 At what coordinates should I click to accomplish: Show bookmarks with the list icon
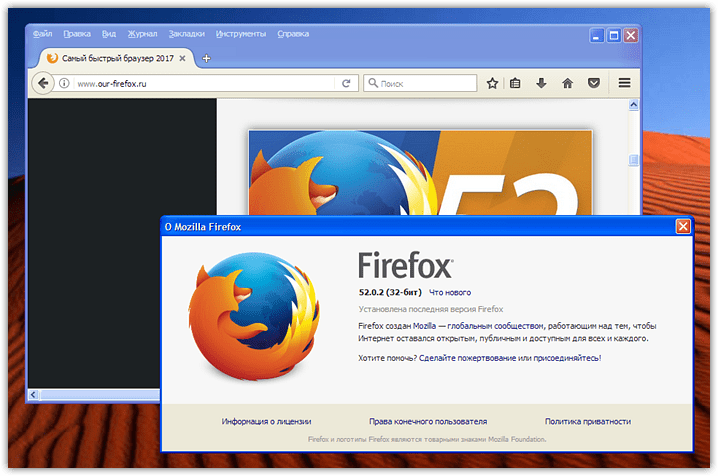[515, 83]
